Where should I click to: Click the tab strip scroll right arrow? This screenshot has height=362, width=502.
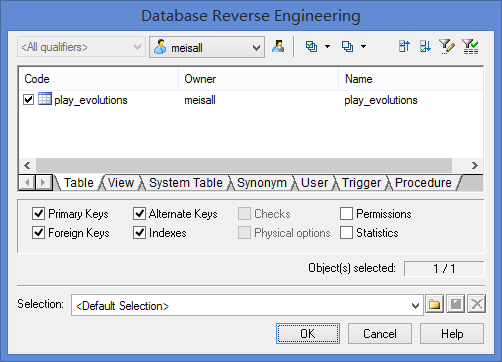tap(43, 182)
